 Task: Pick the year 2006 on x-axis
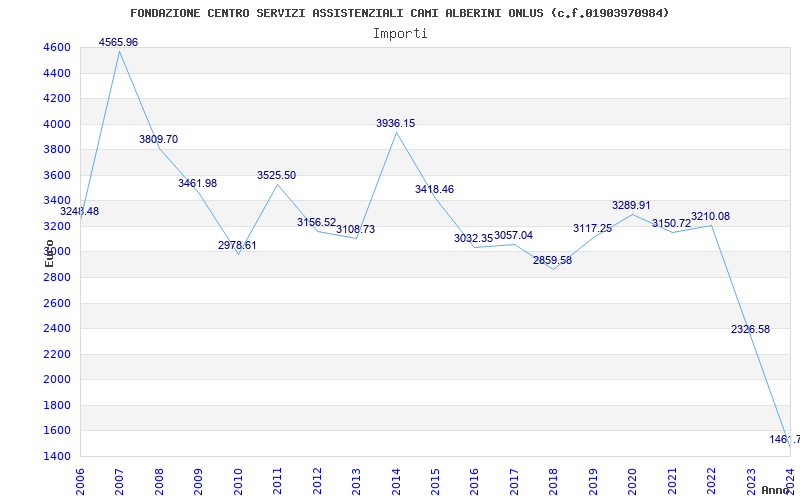[80, 482]
